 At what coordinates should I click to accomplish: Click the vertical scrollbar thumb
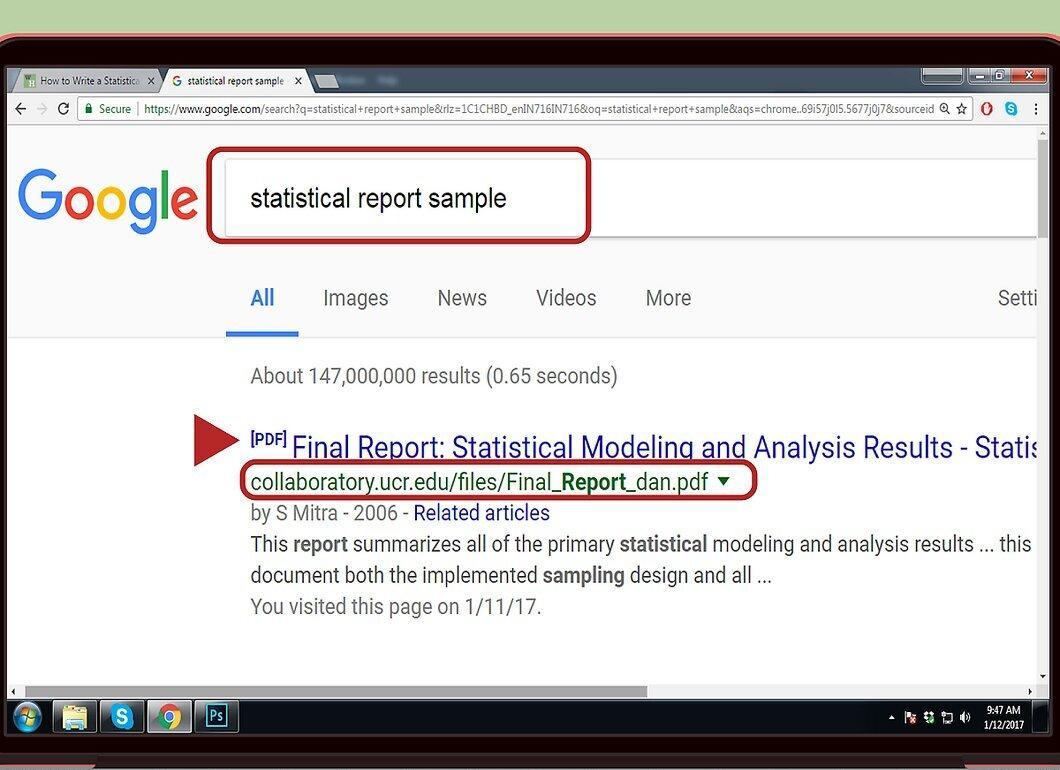1042,189
